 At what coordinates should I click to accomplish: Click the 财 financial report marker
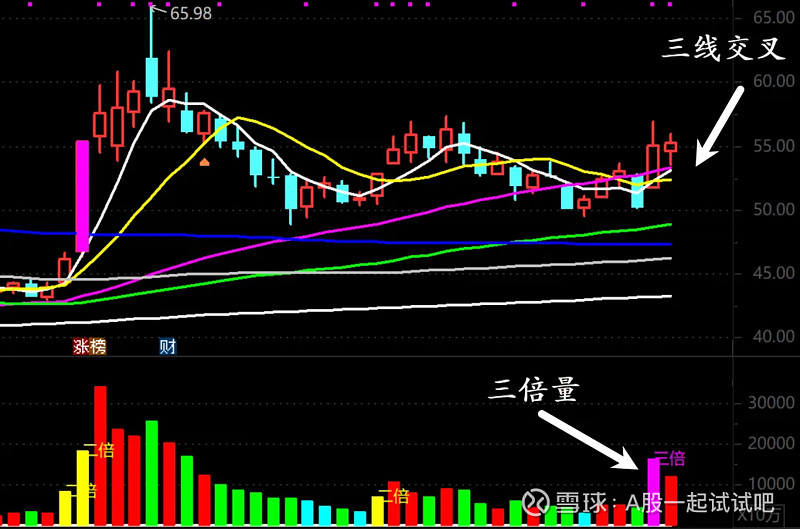pyautogui.click(x=168, y=346)
